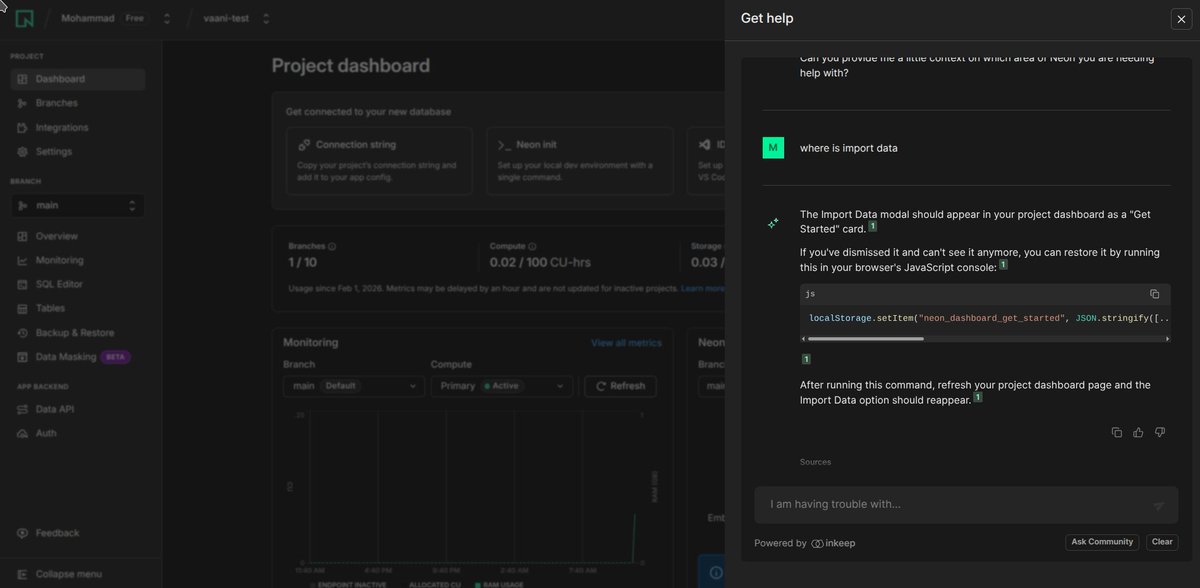This screenshot has height=588, width=1200.
Task: Go to Branches in the sidebar
Action: (77, 103)
